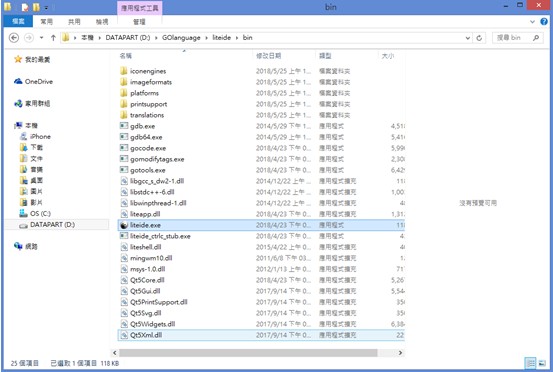The height and width of the screenshot is (372, 553).
Task: Click the horizontal scrollbar thumb
Action: click(x=248, y=353)
